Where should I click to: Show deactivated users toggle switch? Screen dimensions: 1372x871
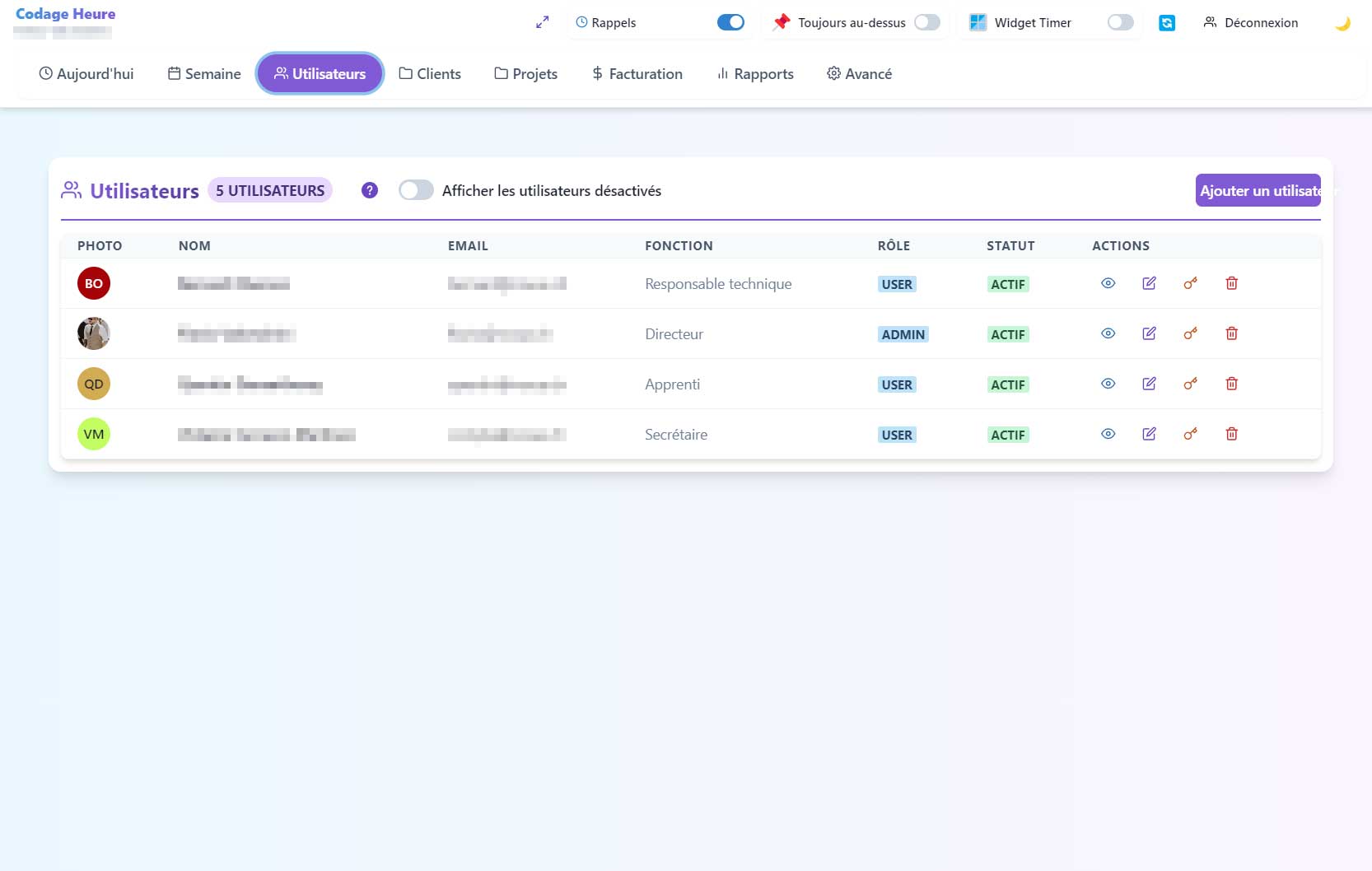(416, 190)
